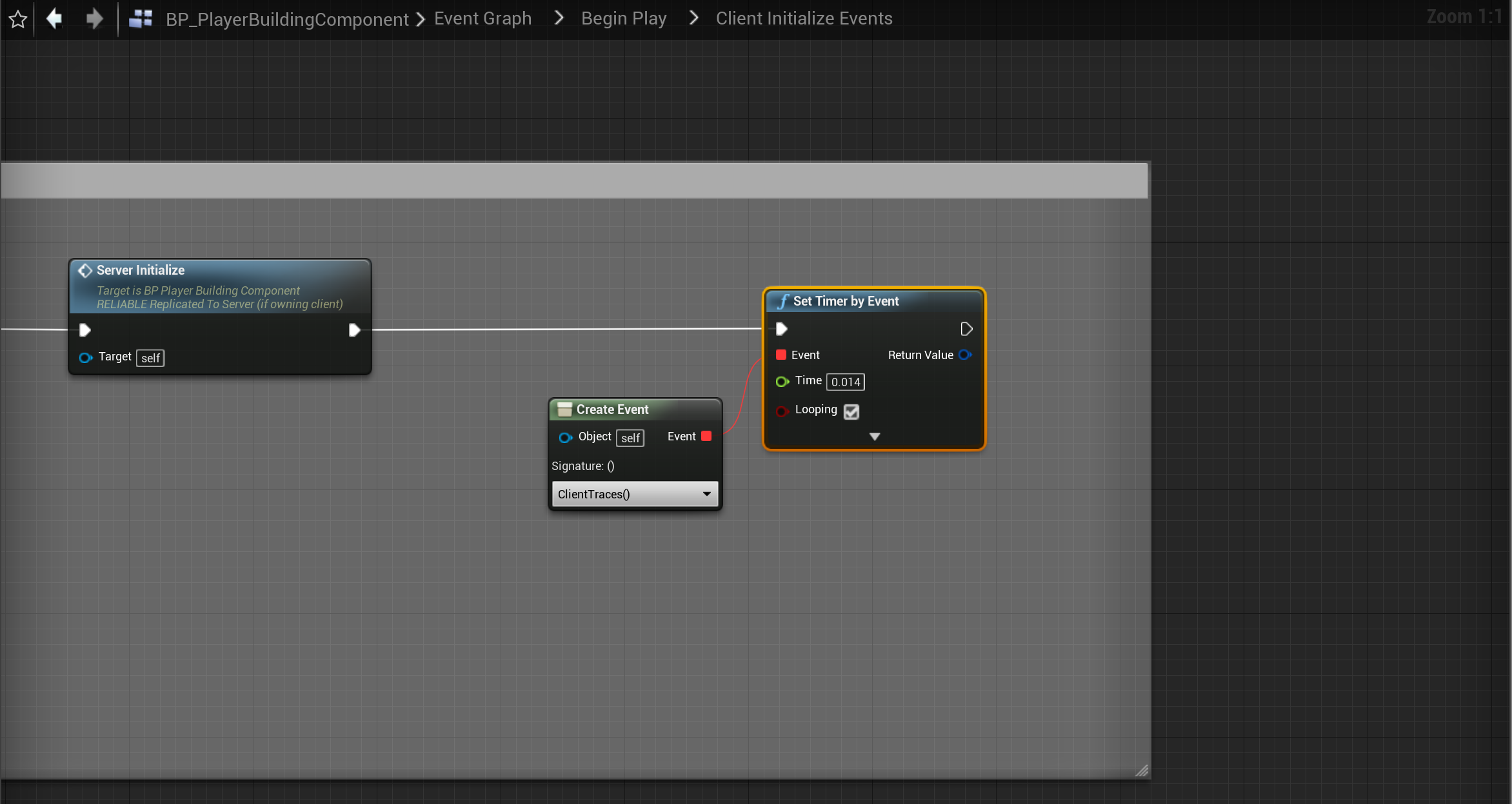The height and width of the screenshot is (804, 1512).
Task: Click the Looping boolean input pin
Action: click(782, 411)
